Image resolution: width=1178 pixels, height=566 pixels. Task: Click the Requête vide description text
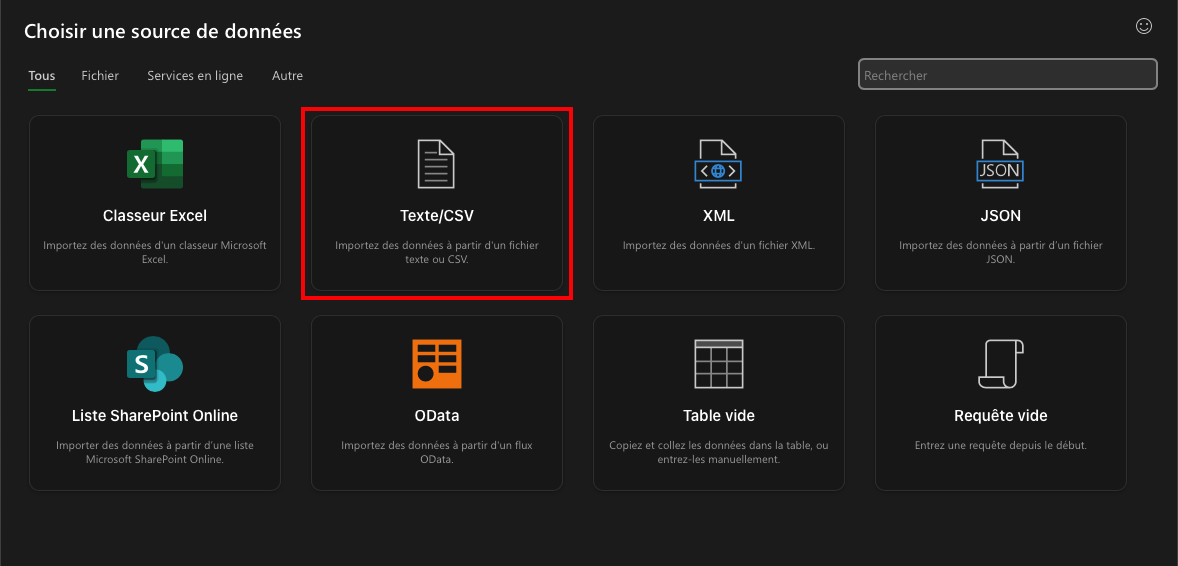pos(1000,446)
